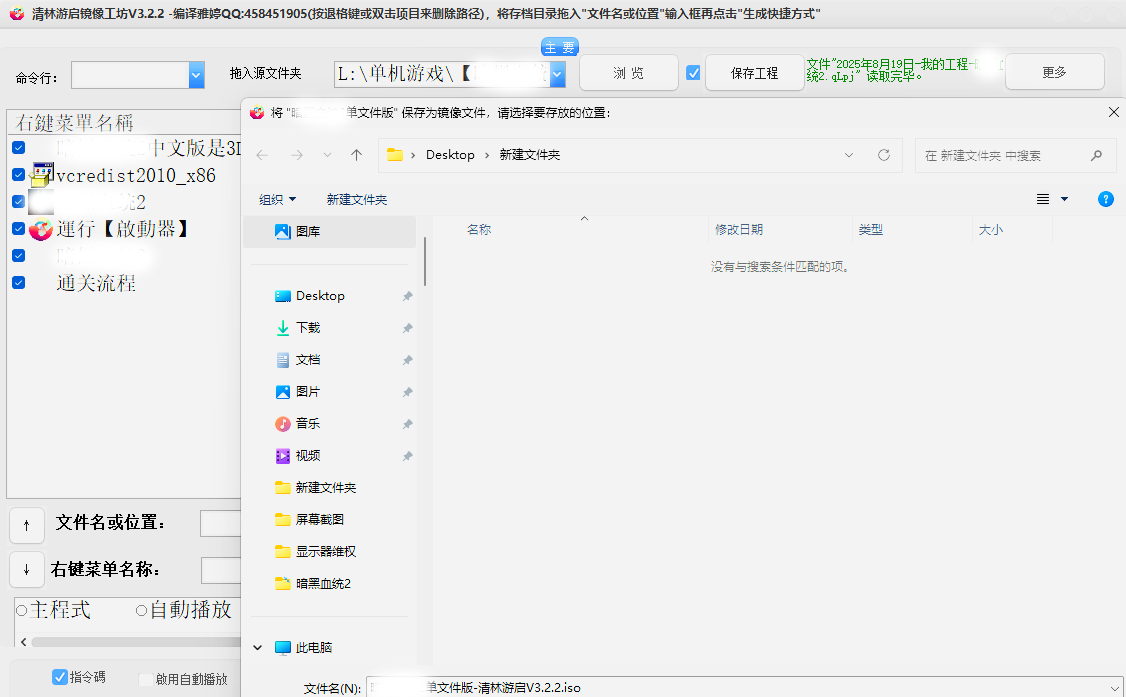Open the 组织 dropdown in the dialog

point(277,199)
